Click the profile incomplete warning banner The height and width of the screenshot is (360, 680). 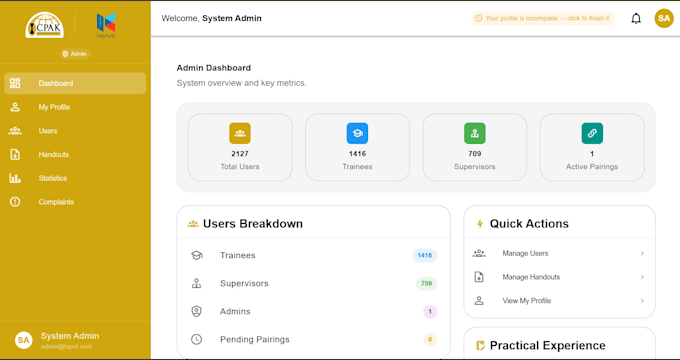(543, 18)
